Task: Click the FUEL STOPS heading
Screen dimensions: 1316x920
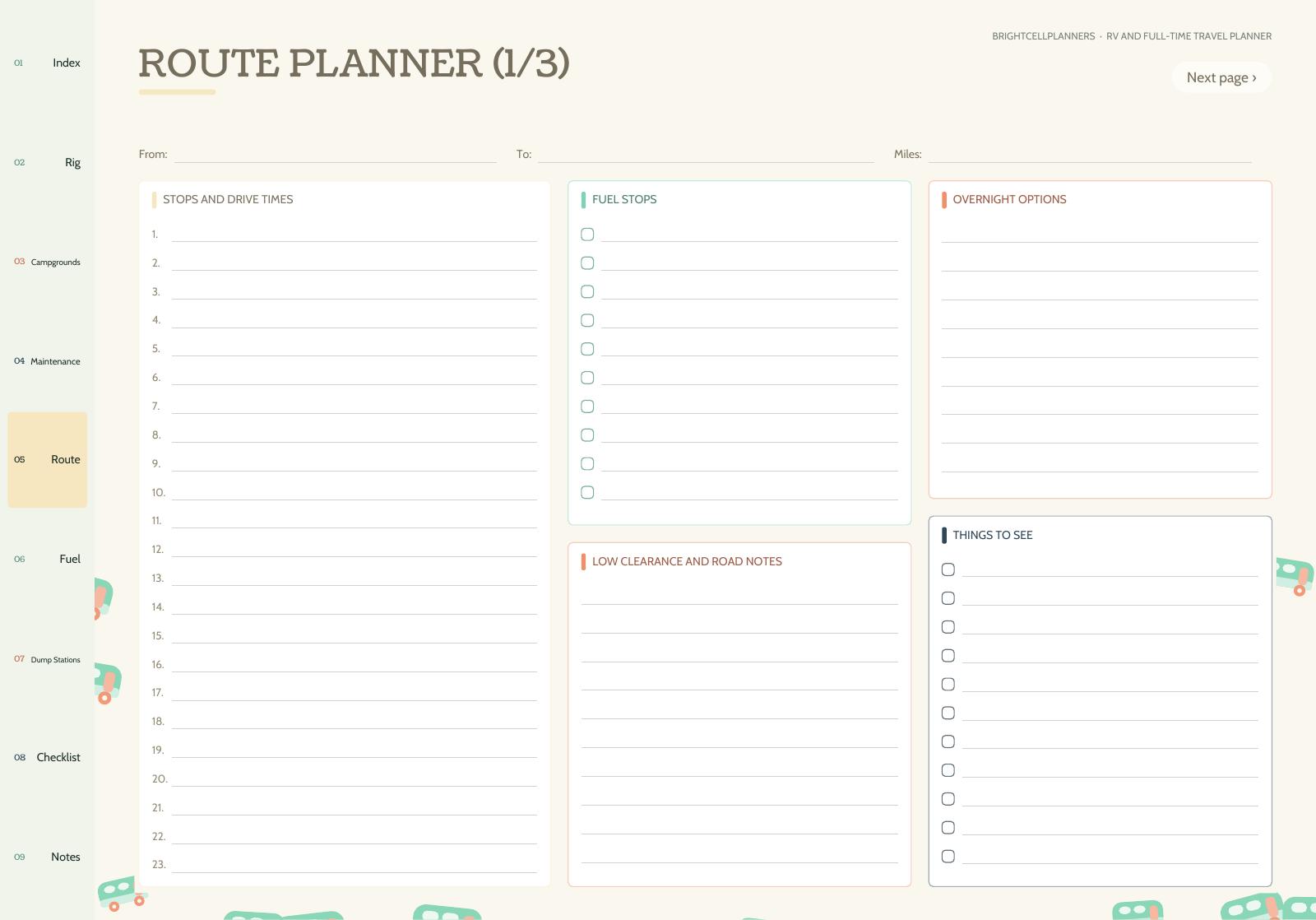Action: 624,199
